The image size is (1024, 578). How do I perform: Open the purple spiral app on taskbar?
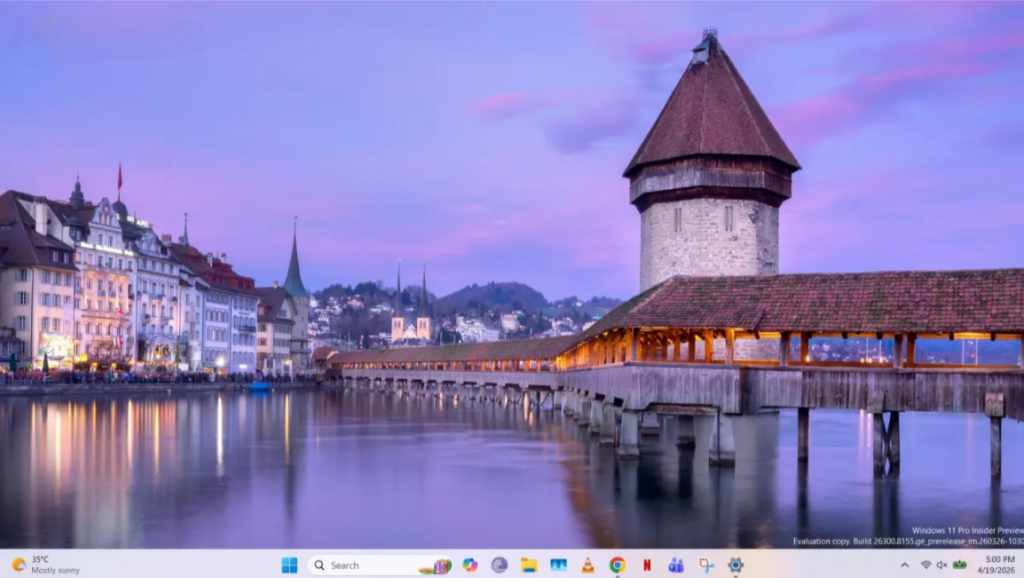500,565
